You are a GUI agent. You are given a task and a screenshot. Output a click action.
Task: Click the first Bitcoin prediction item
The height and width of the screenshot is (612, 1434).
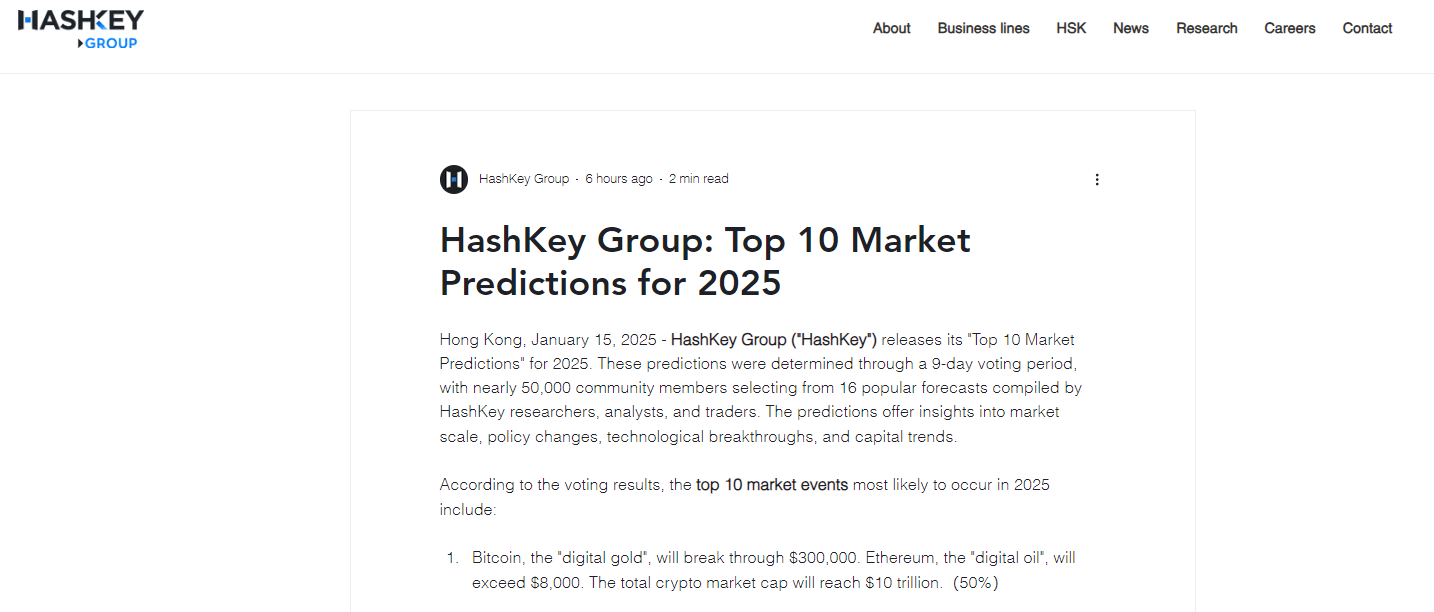tap(773, 570)
